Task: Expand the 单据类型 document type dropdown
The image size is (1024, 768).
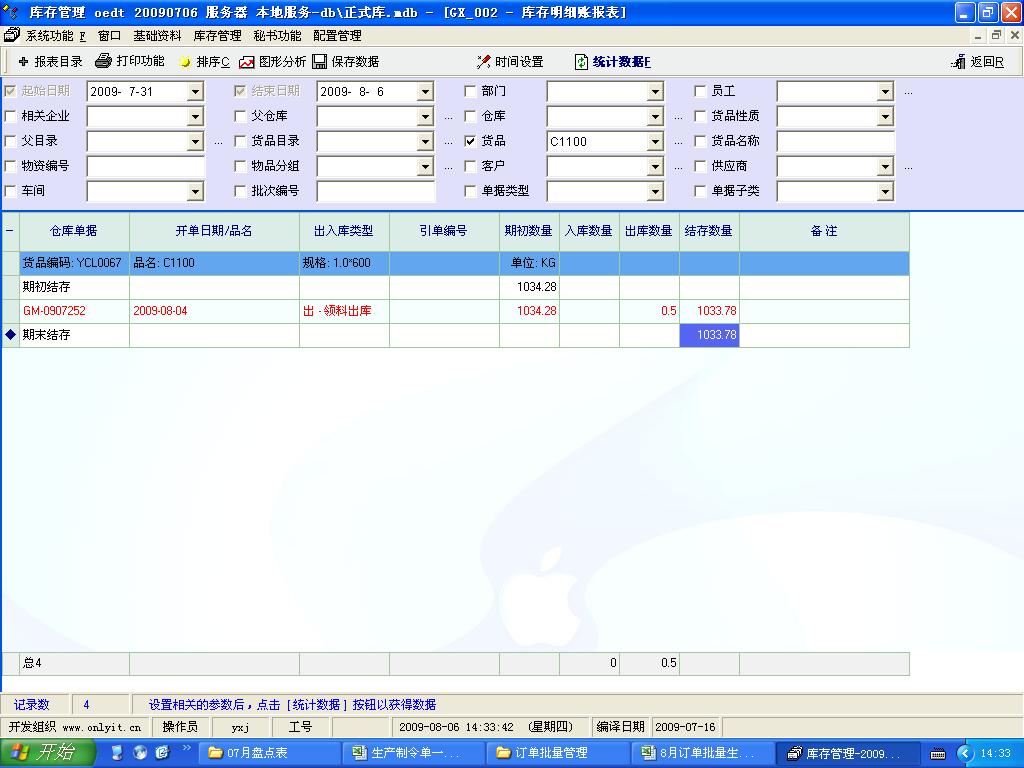Action: (655, 191)
